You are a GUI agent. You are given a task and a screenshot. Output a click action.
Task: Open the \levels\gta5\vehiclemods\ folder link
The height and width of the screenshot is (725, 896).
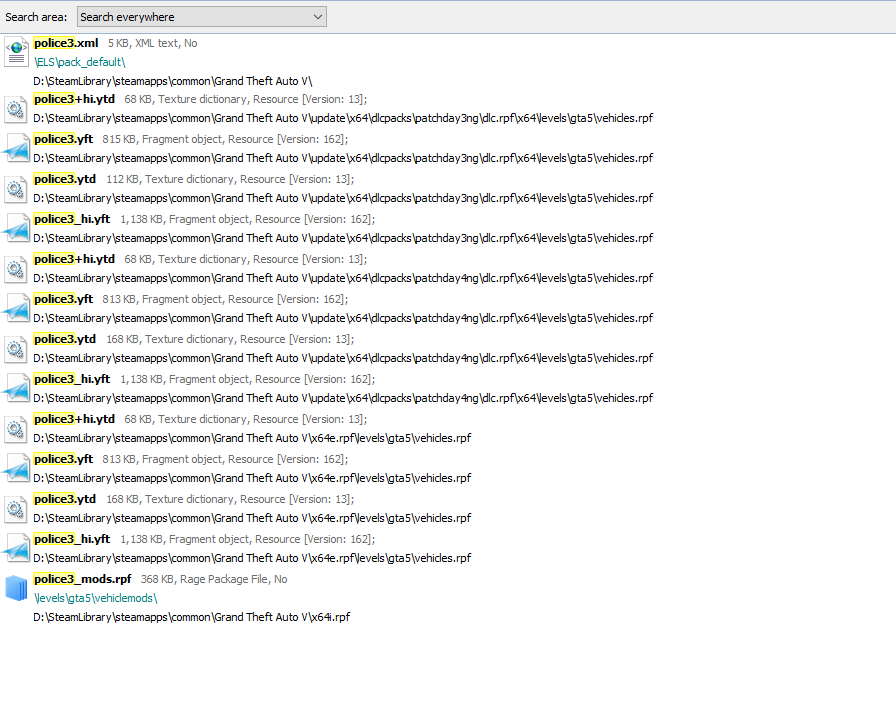tap(95, 598)
